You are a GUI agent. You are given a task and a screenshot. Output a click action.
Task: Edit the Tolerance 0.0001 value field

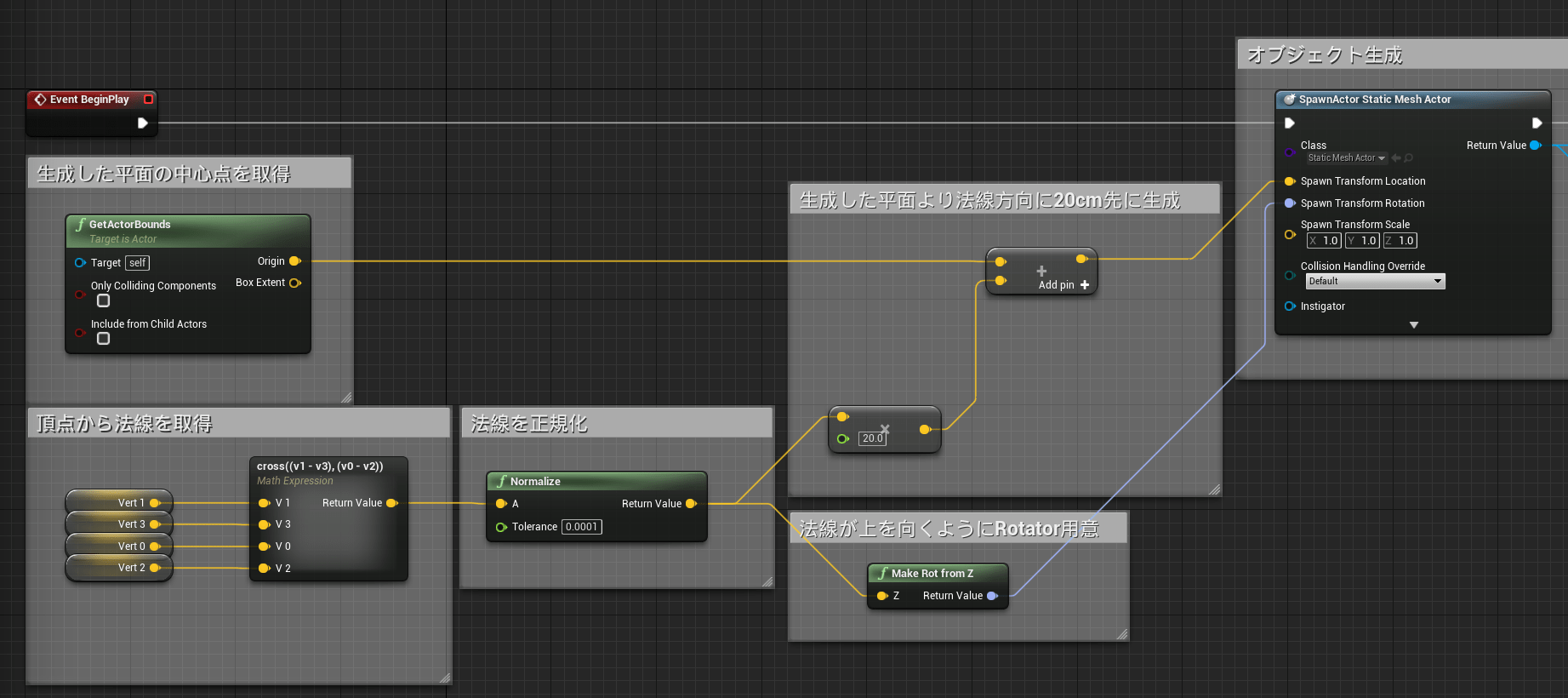pyautogui.click(x=582, y=527)
